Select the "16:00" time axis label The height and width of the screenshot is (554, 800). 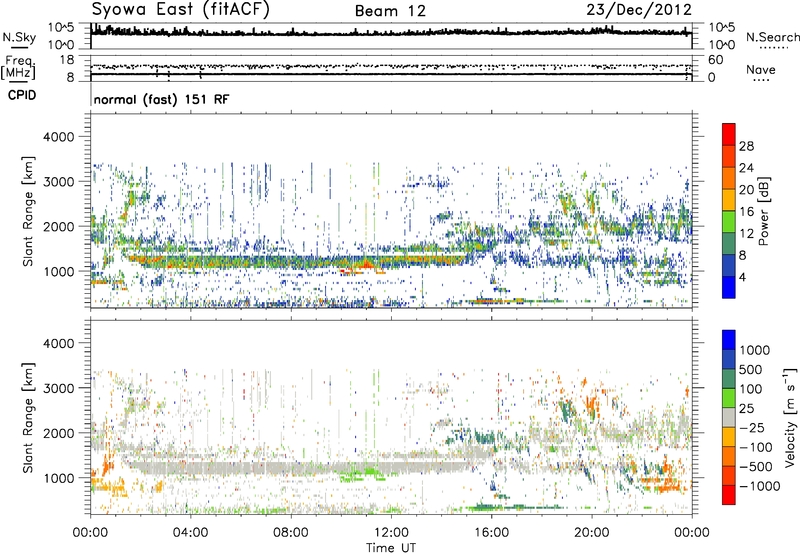(x=491, y=533)
